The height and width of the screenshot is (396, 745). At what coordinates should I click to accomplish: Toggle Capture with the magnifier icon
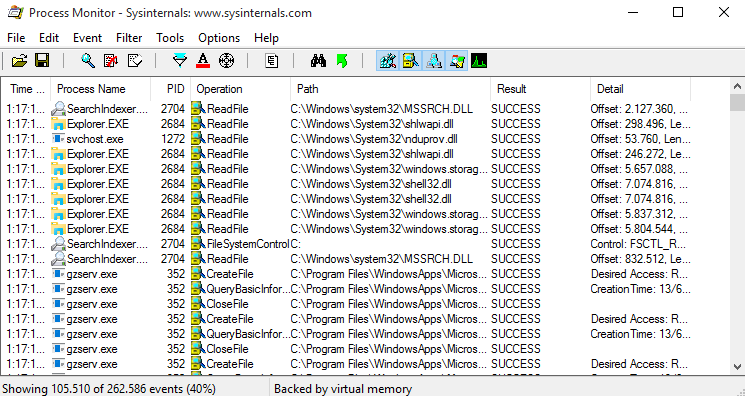pyautogui.click(x=88, y=61)
